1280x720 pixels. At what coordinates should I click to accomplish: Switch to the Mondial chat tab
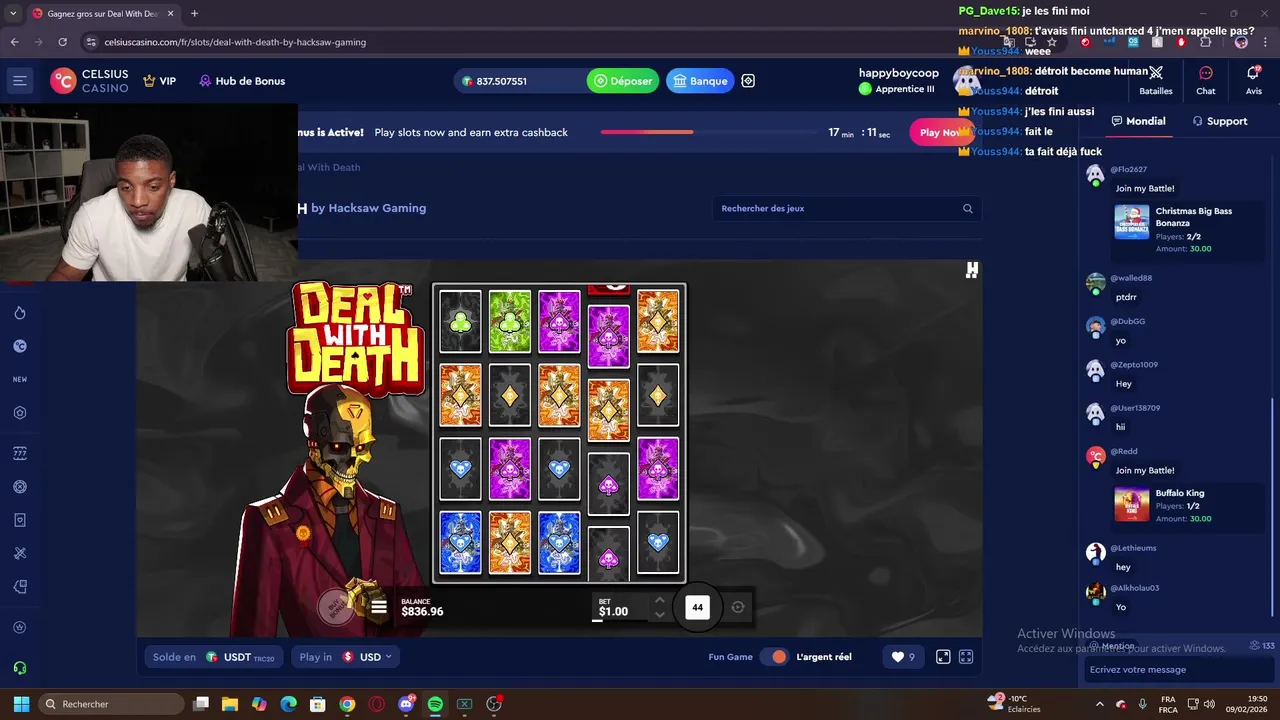(x=1138, y=121)
